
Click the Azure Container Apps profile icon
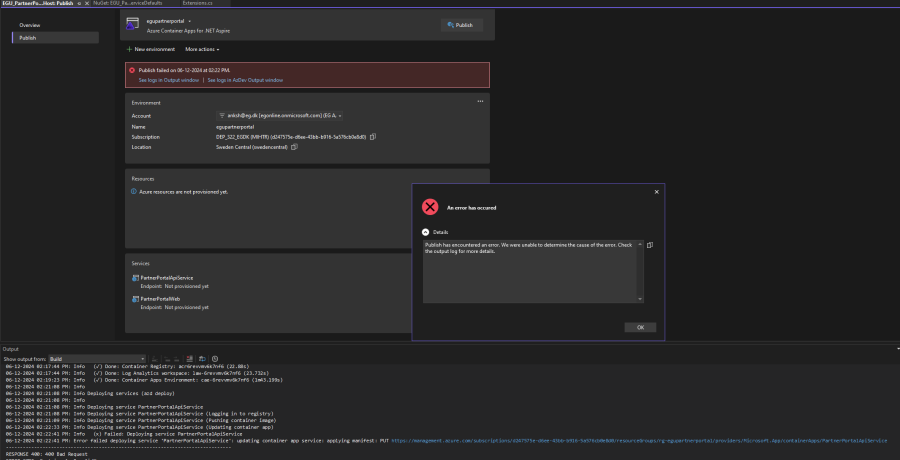[132, 24]
